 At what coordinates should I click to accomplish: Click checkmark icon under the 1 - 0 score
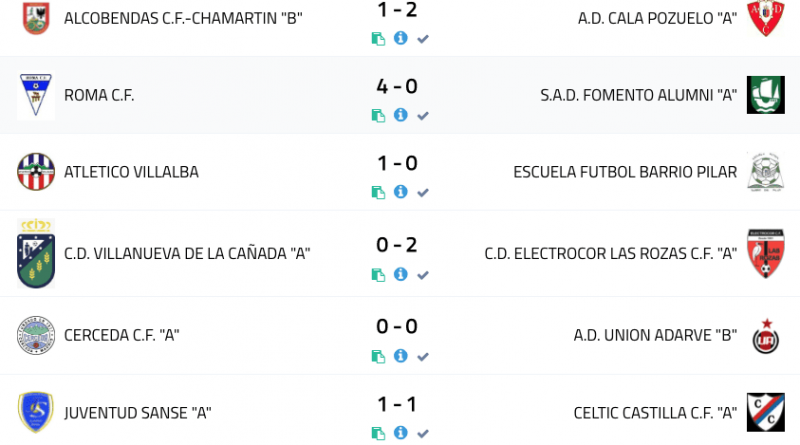pos(423,192)
